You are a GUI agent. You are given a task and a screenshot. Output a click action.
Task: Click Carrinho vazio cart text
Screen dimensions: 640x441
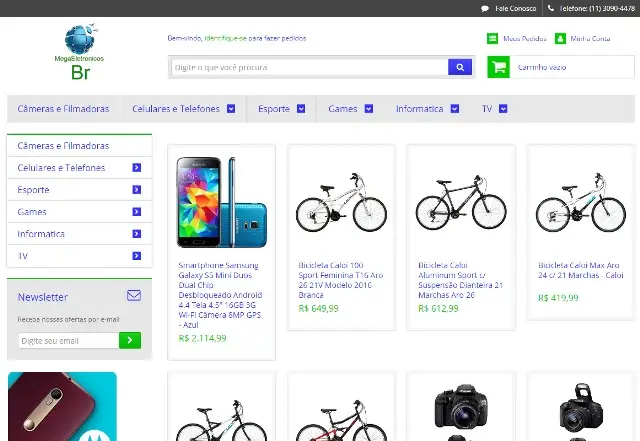tap(542, 67)
